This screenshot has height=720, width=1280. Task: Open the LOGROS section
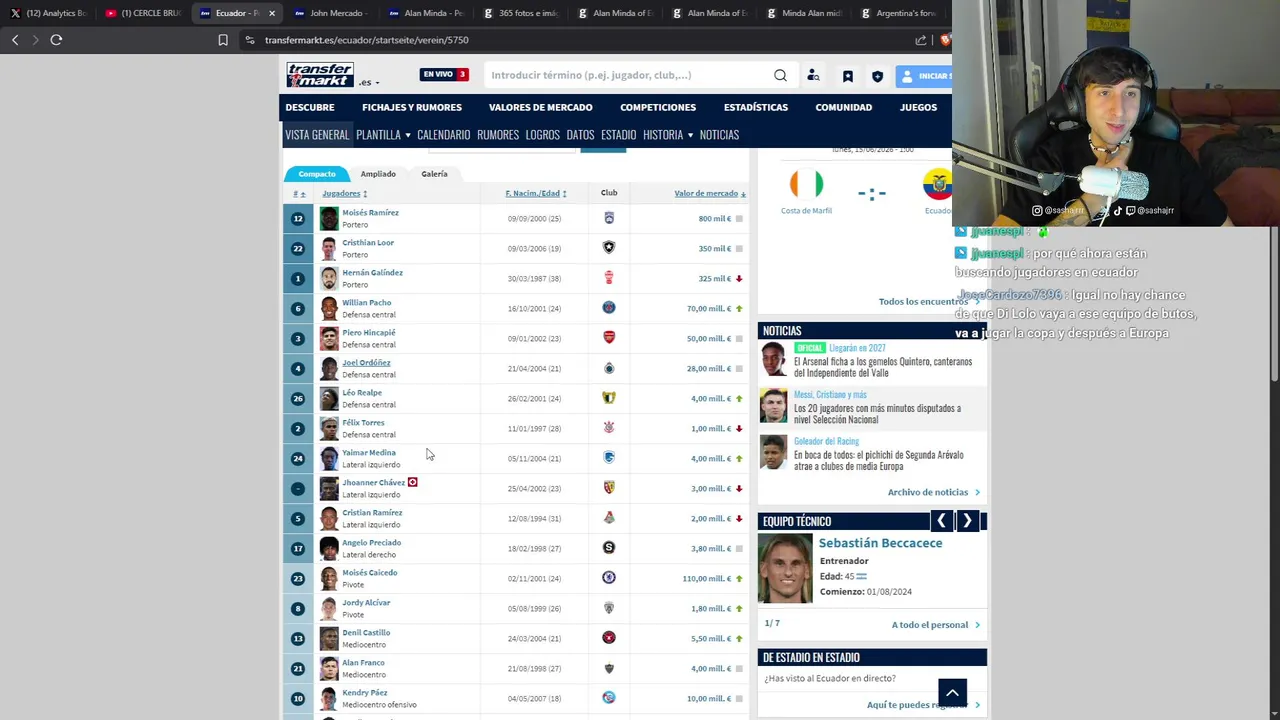tap(543, 135)
